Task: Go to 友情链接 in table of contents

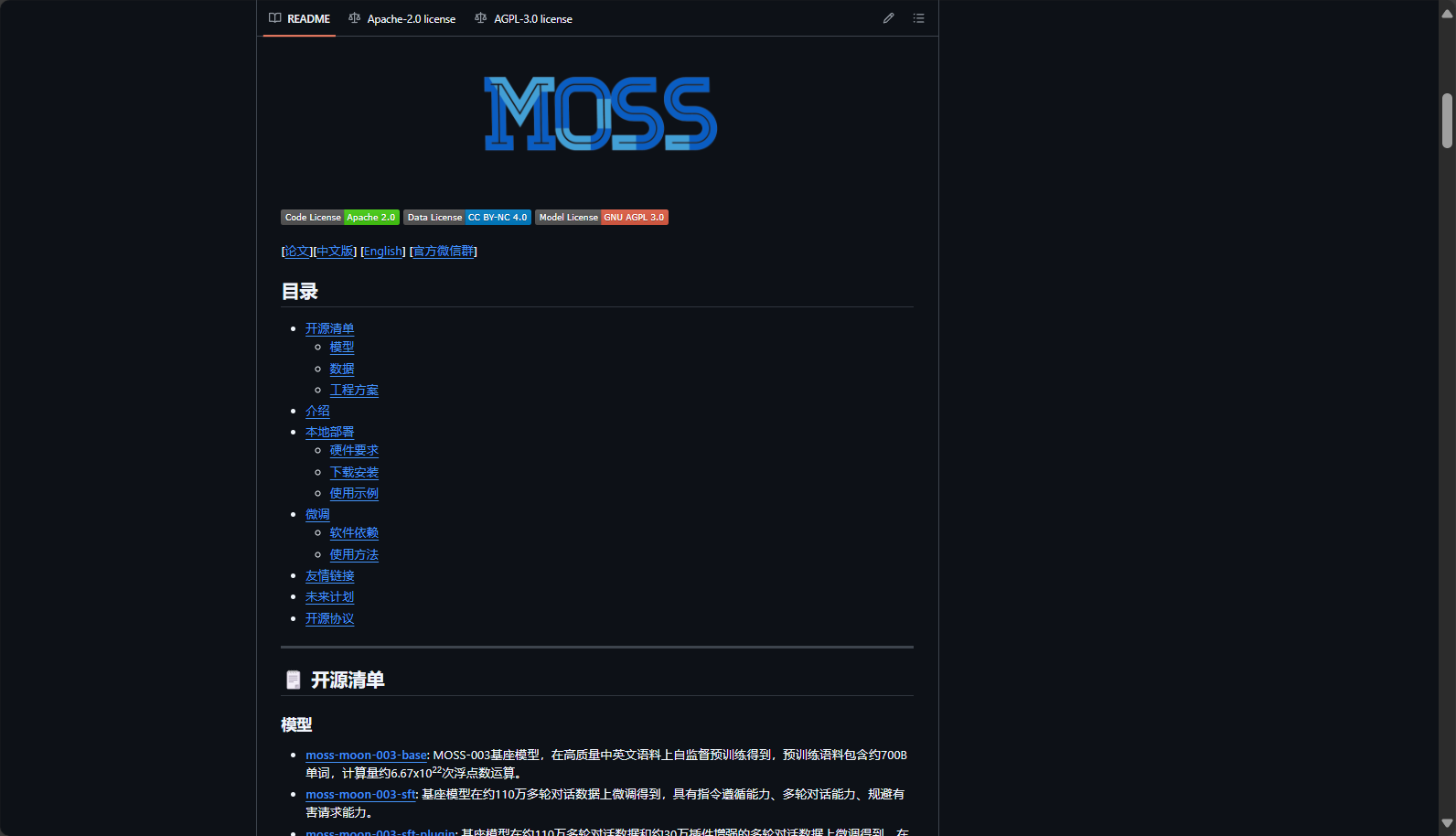Action: 329,576
